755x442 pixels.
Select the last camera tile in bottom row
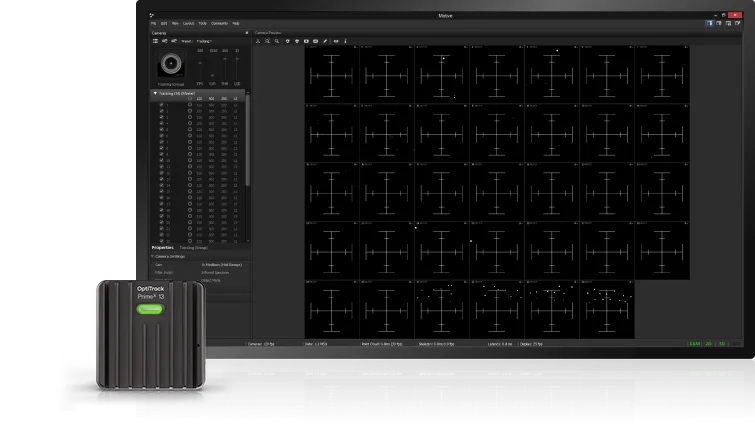(x=607, y=309)
